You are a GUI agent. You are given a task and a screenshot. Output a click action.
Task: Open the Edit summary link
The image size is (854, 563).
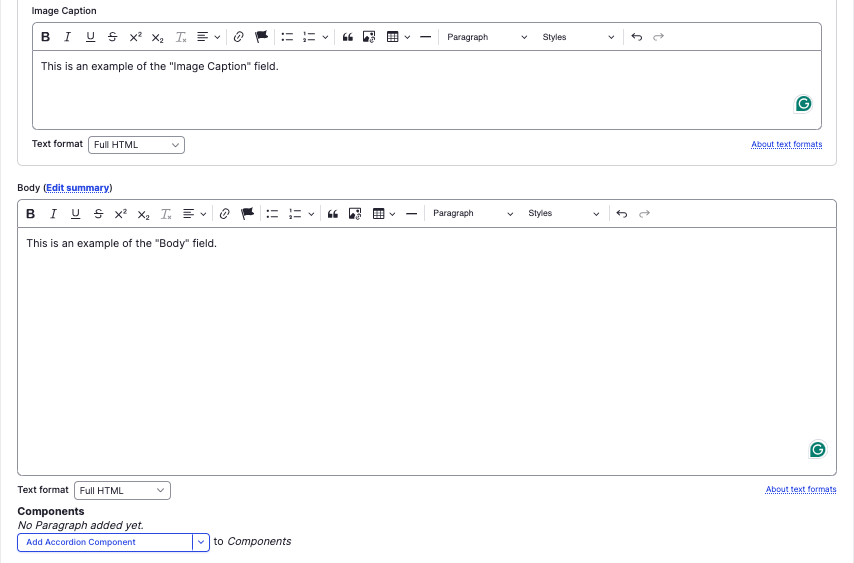(78, 188)
